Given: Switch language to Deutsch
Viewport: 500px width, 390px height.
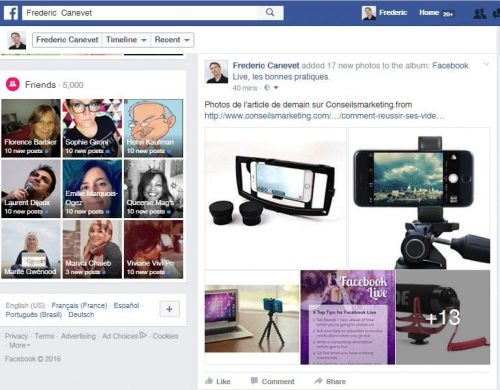Looking at the screenshot, I should (81, 315).
